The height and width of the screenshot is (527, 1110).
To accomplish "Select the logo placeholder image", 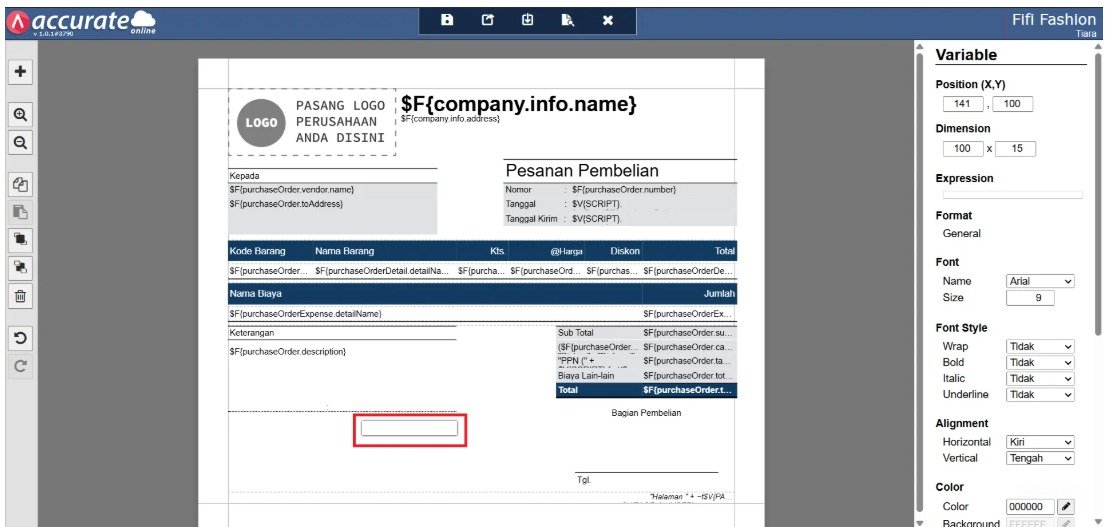I will [x=312, y=123].
